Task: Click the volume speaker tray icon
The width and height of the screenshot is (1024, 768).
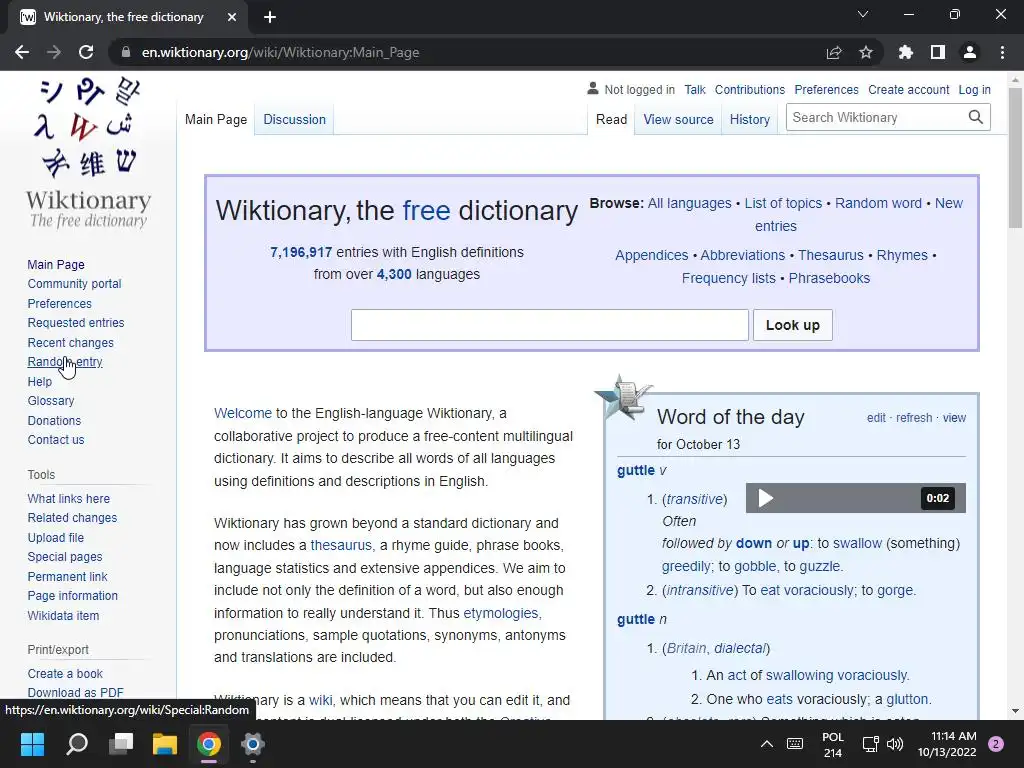Action: click(895, 744)
